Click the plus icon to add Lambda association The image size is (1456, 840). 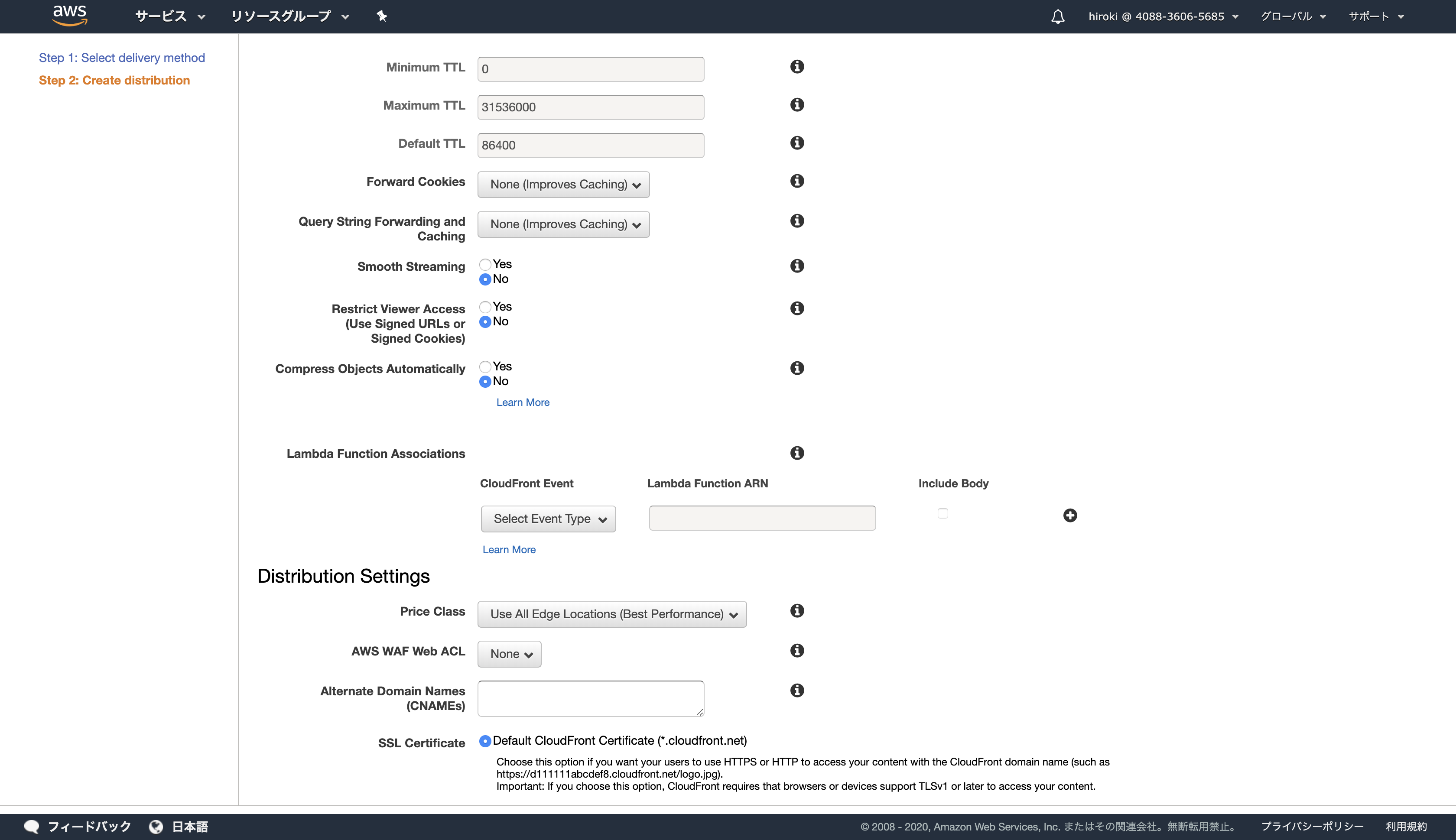point(1070,515)
